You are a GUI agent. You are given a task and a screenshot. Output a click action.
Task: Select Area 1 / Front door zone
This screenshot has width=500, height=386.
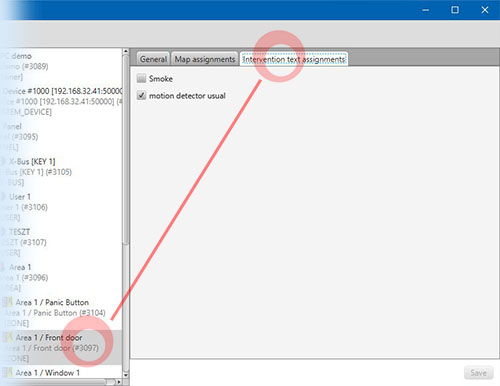[61, 348]
